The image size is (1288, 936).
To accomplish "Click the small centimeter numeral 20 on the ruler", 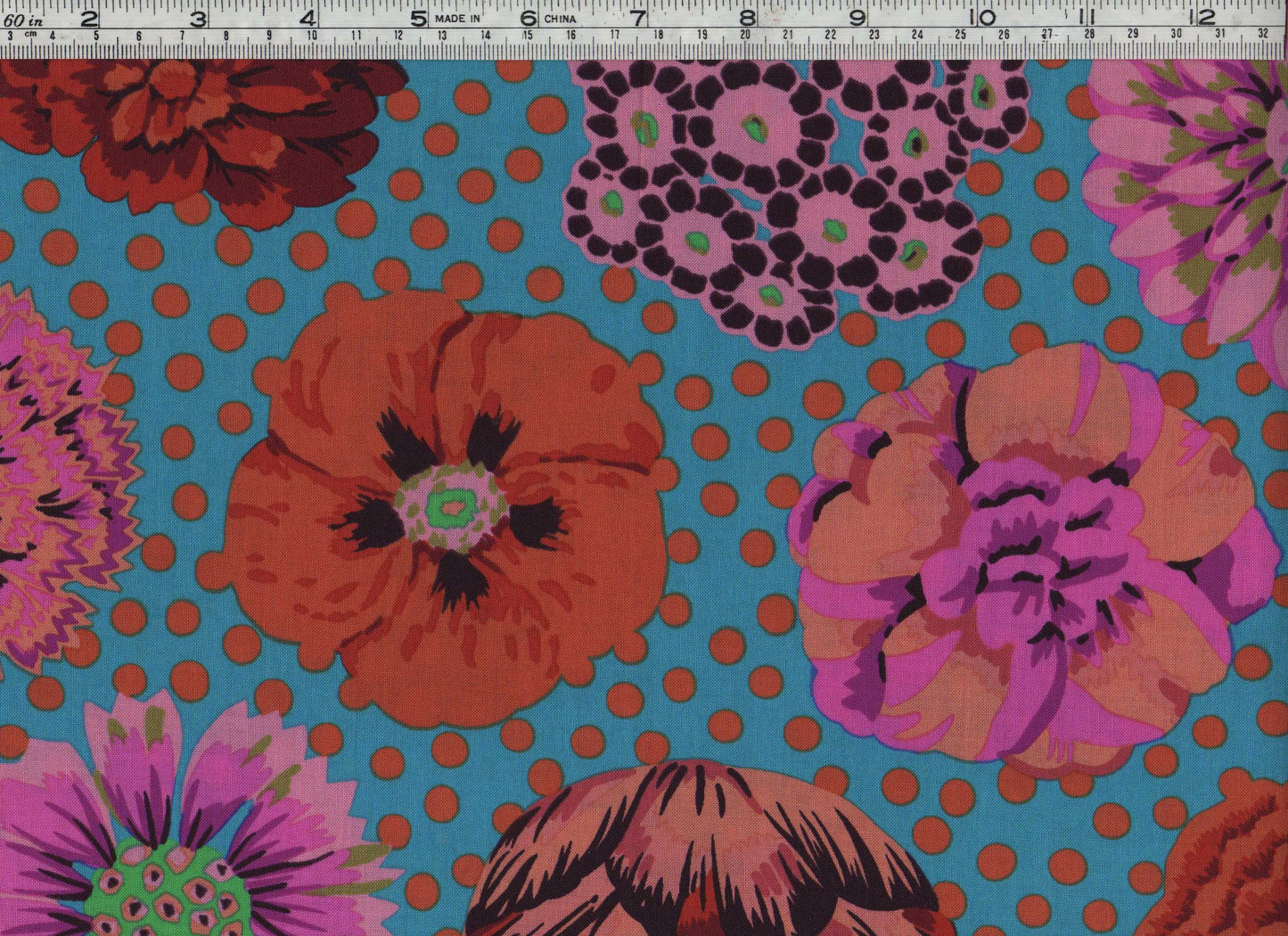I will tap(744, 35).
